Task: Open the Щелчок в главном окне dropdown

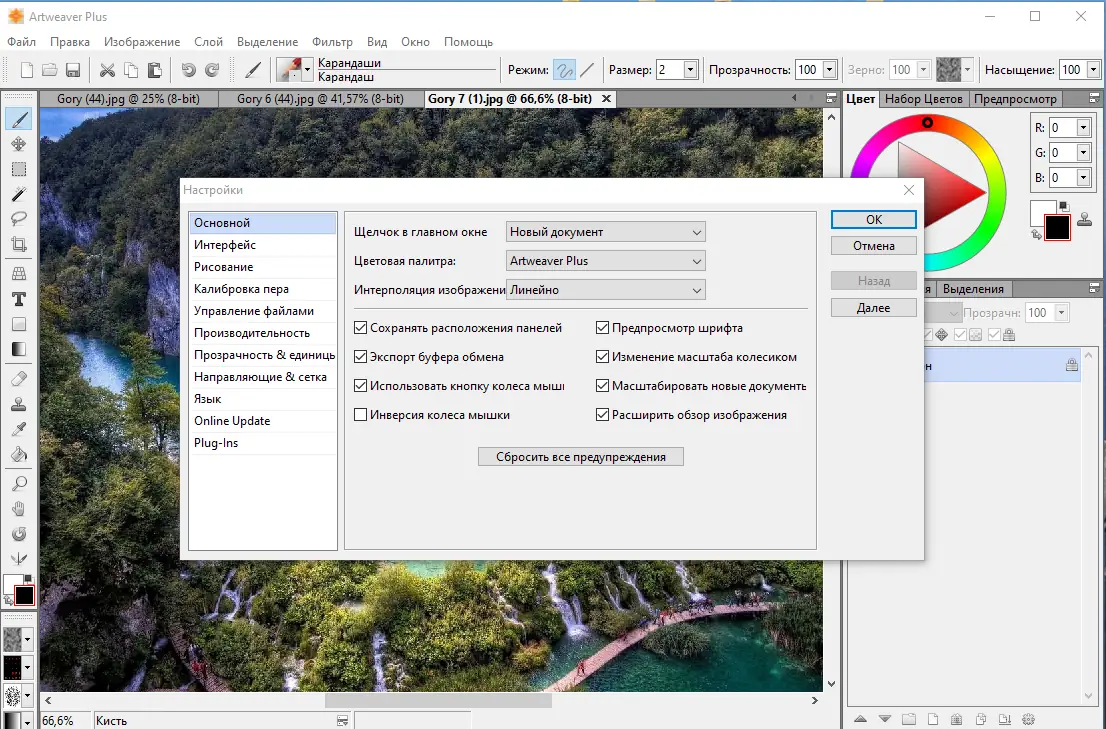Action: pos(606,232)
